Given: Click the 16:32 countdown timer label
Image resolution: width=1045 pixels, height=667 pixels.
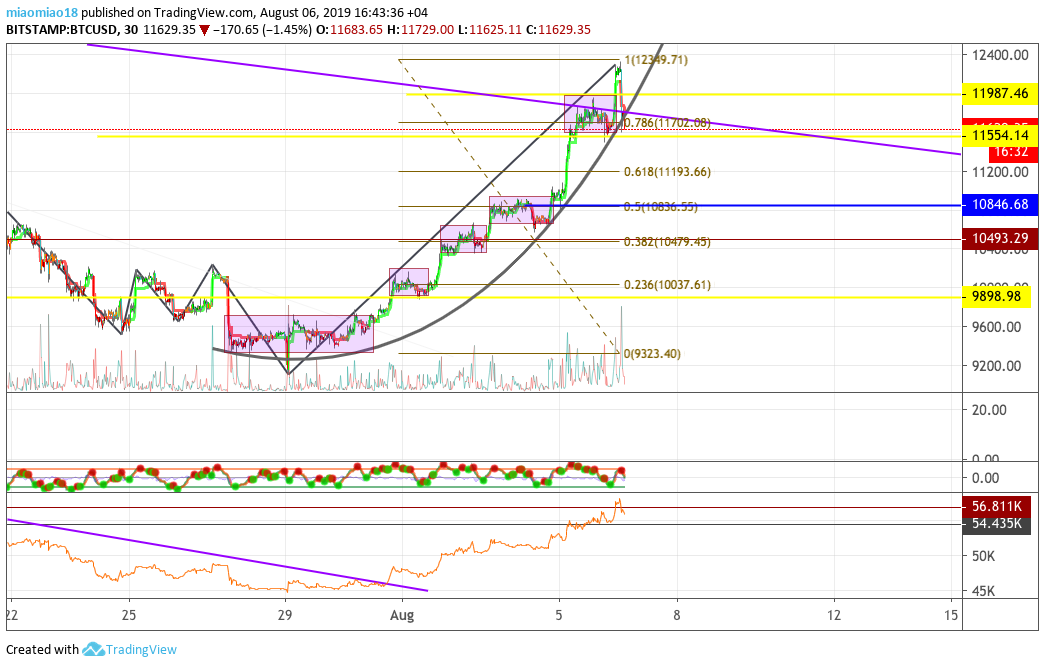Looking at the screenshot, I should pyautogui.click(x=1011, y=152).
